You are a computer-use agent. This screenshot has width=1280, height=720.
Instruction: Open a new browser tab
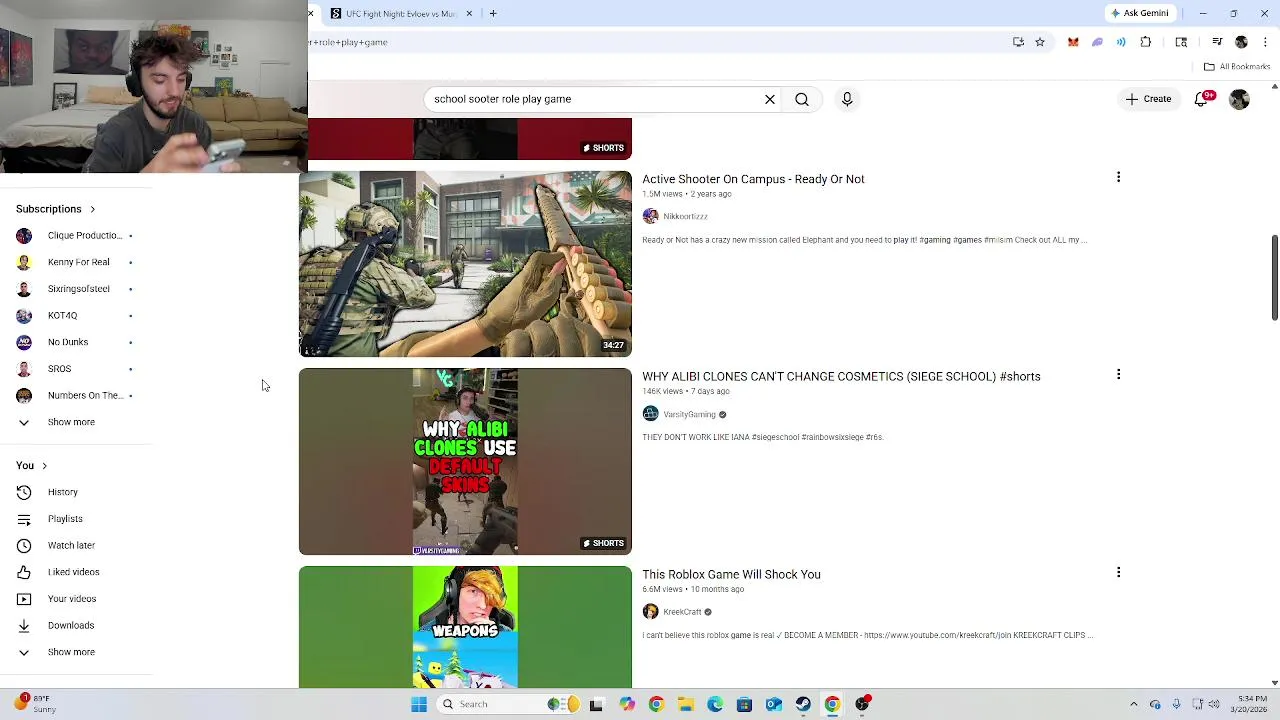[493, 13]
